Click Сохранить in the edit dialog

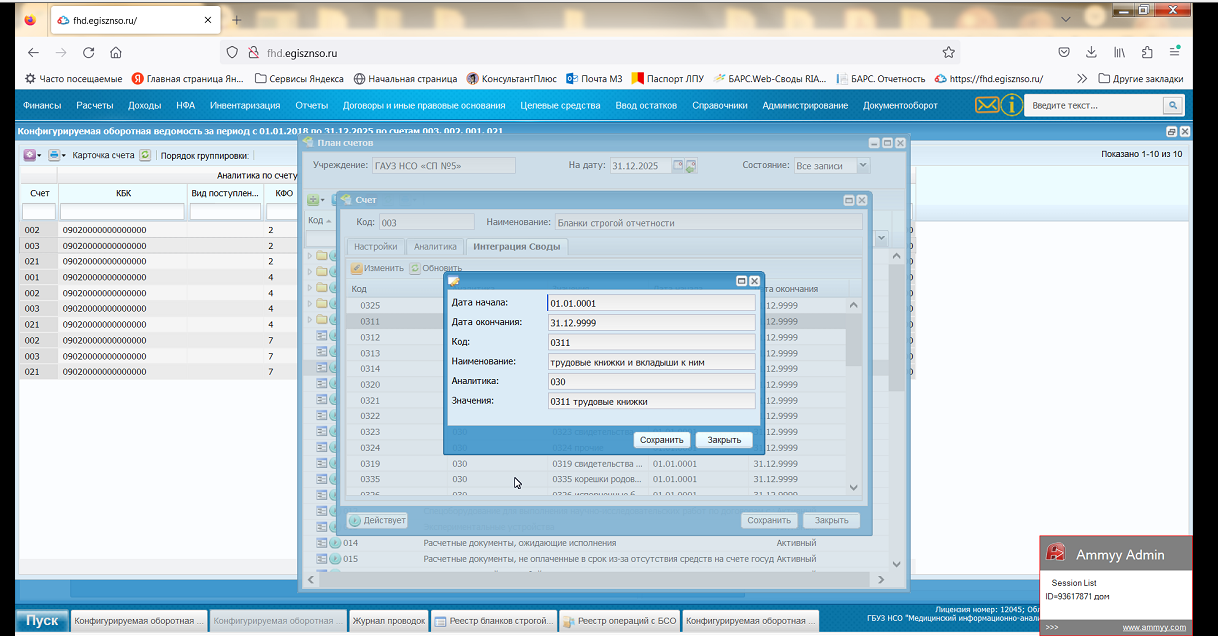pyautogui.click(x=662, y=440)
